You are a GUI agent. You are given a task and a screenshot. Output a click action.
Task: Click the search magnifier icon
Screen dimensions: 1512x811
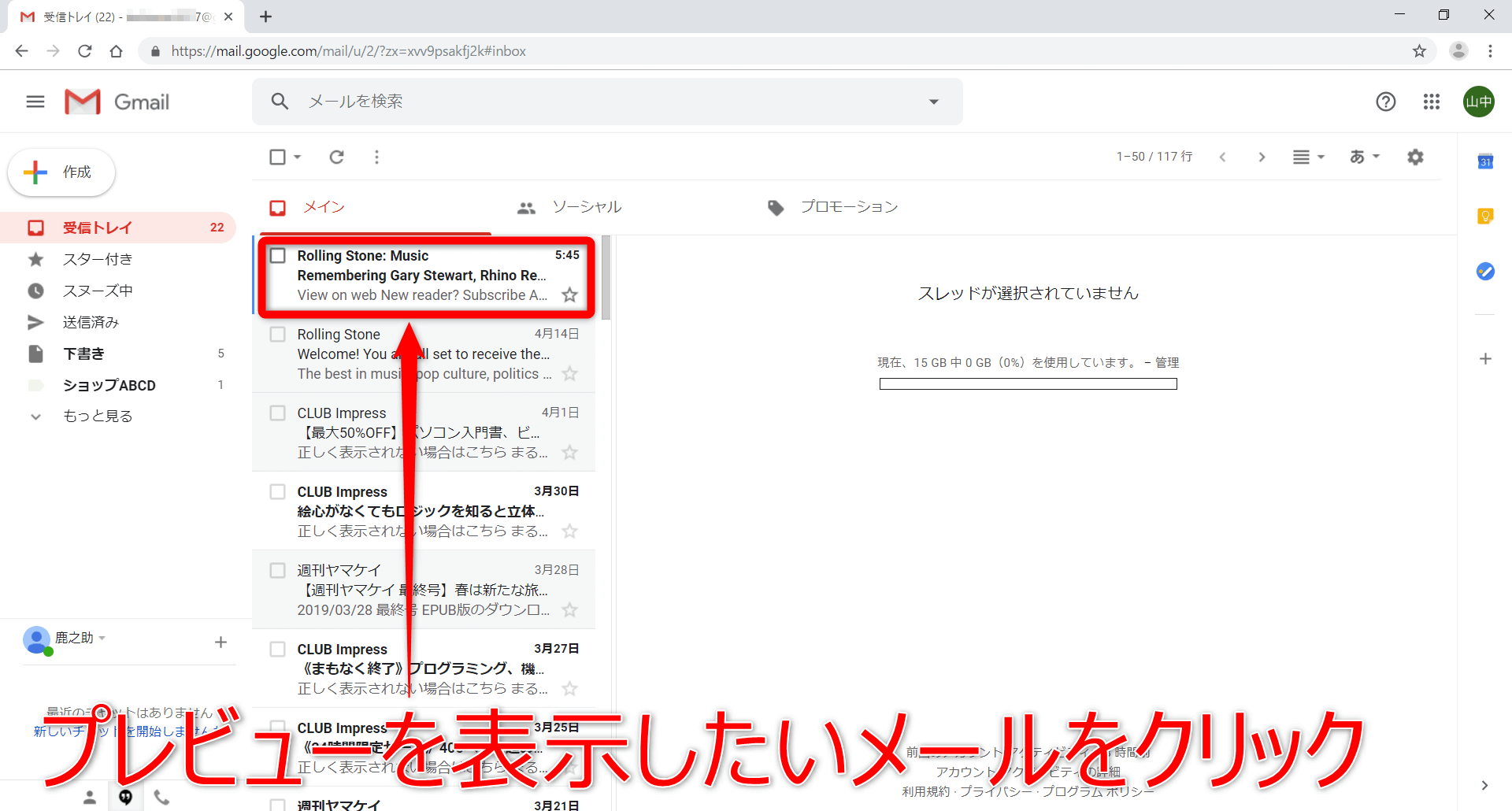click(280, 101)
